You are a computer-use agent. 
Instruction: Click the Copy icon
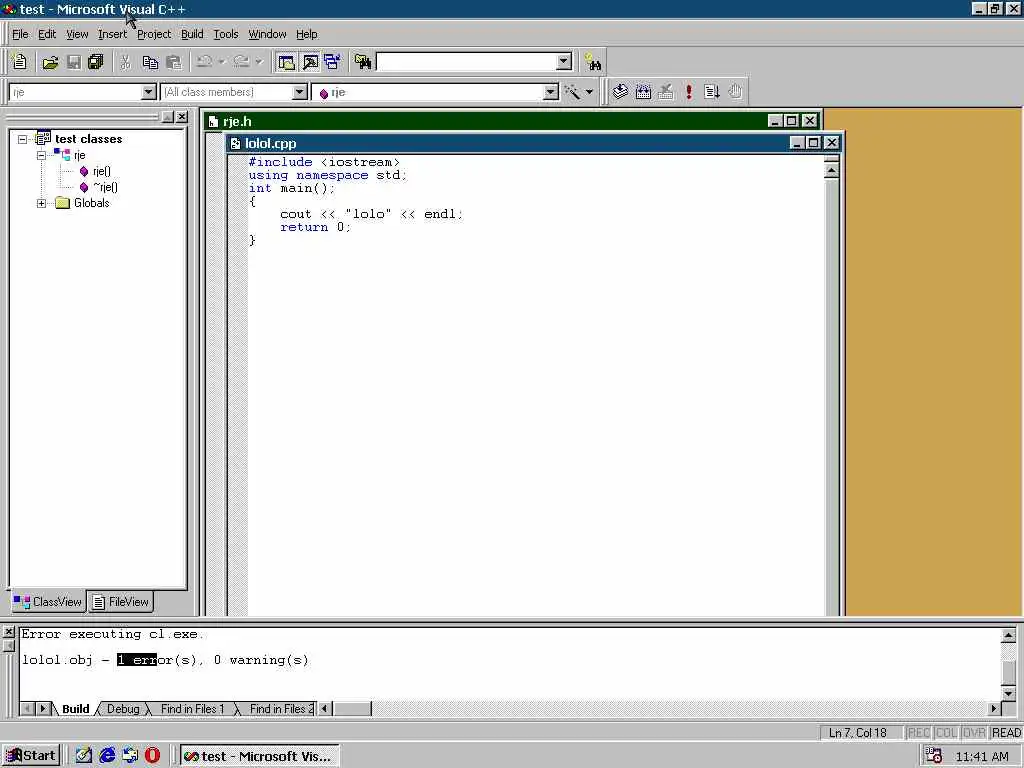(150, 62)
